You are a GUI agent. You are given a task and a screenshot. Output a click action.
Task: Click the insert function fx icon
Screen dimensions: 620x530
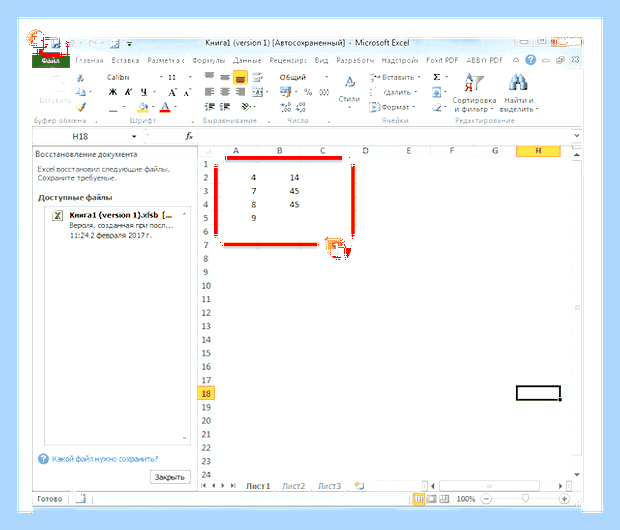pyautogui.click(x=189, y=136)
